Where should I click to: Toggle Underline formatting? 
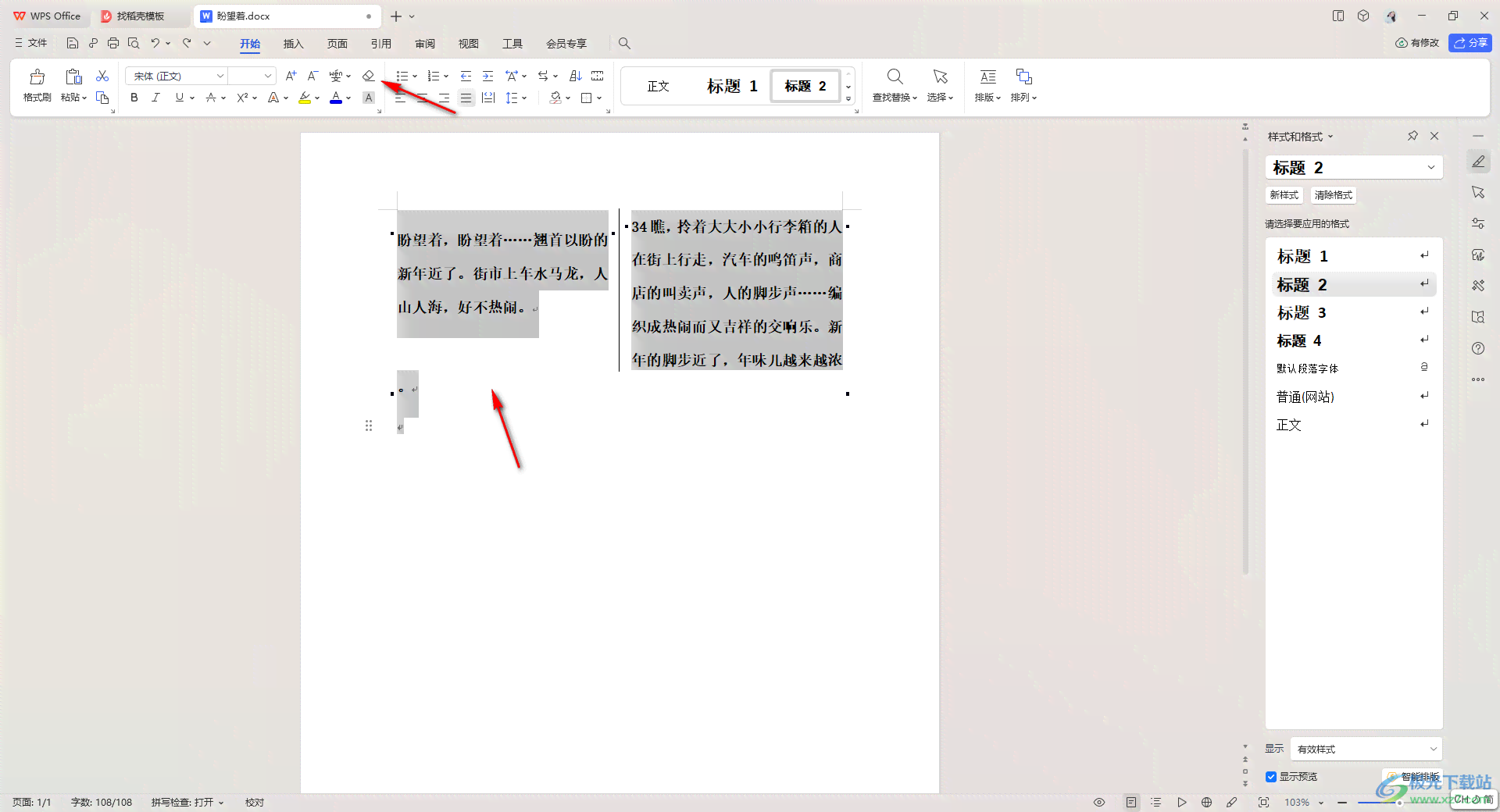(180, 98)
